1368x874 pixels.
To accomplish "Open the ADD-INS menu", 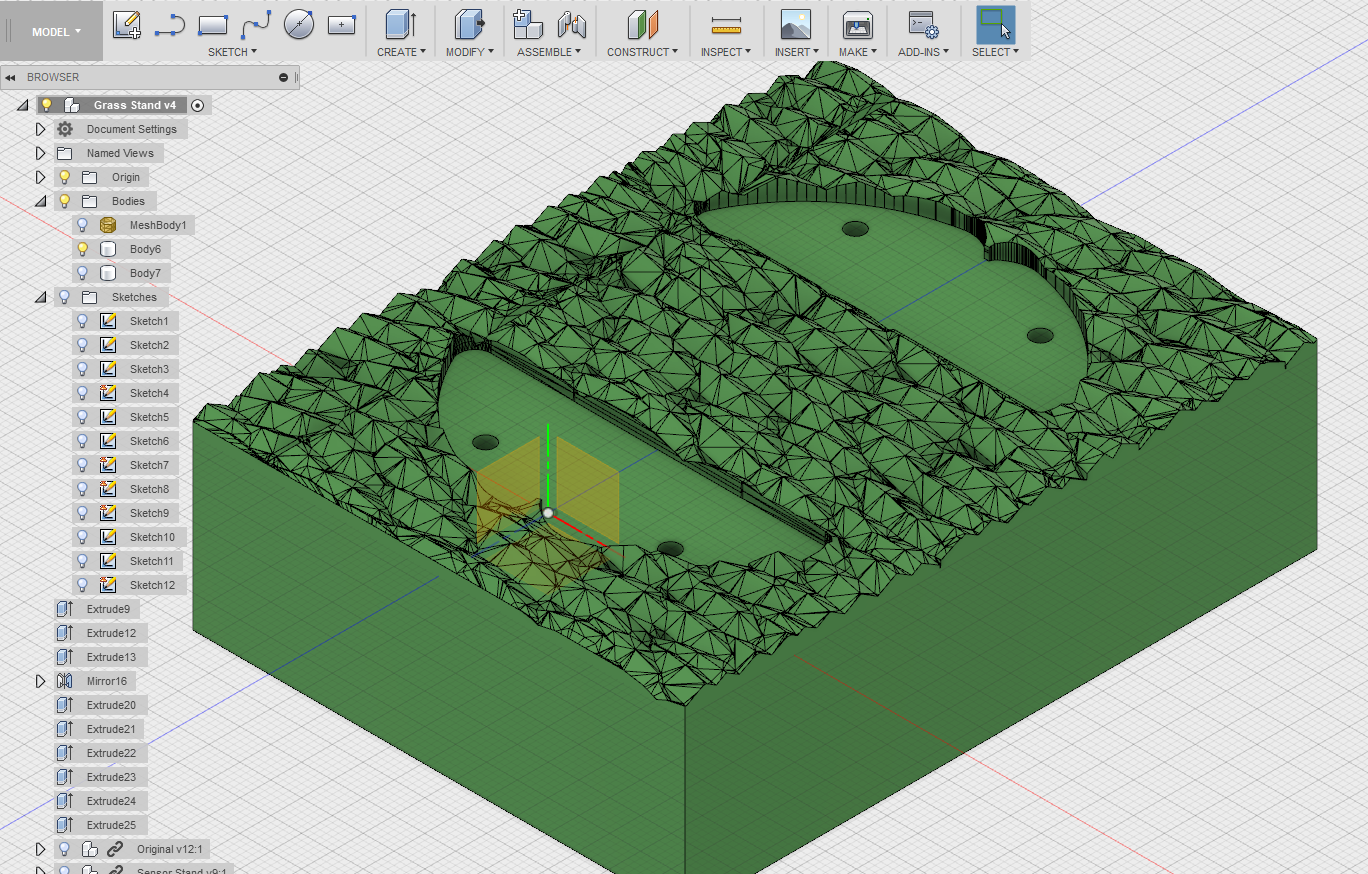I will tap(923, 52).
